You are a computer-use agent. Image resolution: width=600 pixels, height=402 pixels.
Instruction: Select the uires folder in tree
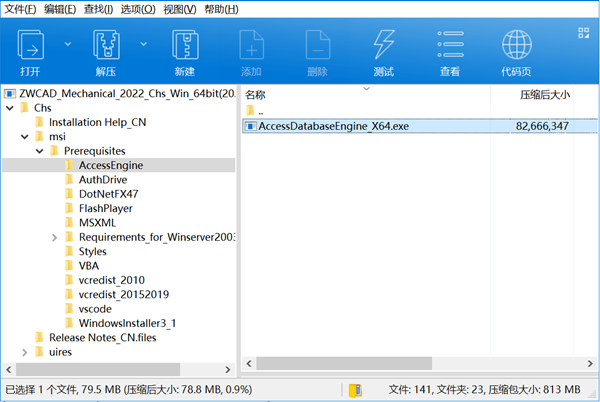click(x=53, y=352)
